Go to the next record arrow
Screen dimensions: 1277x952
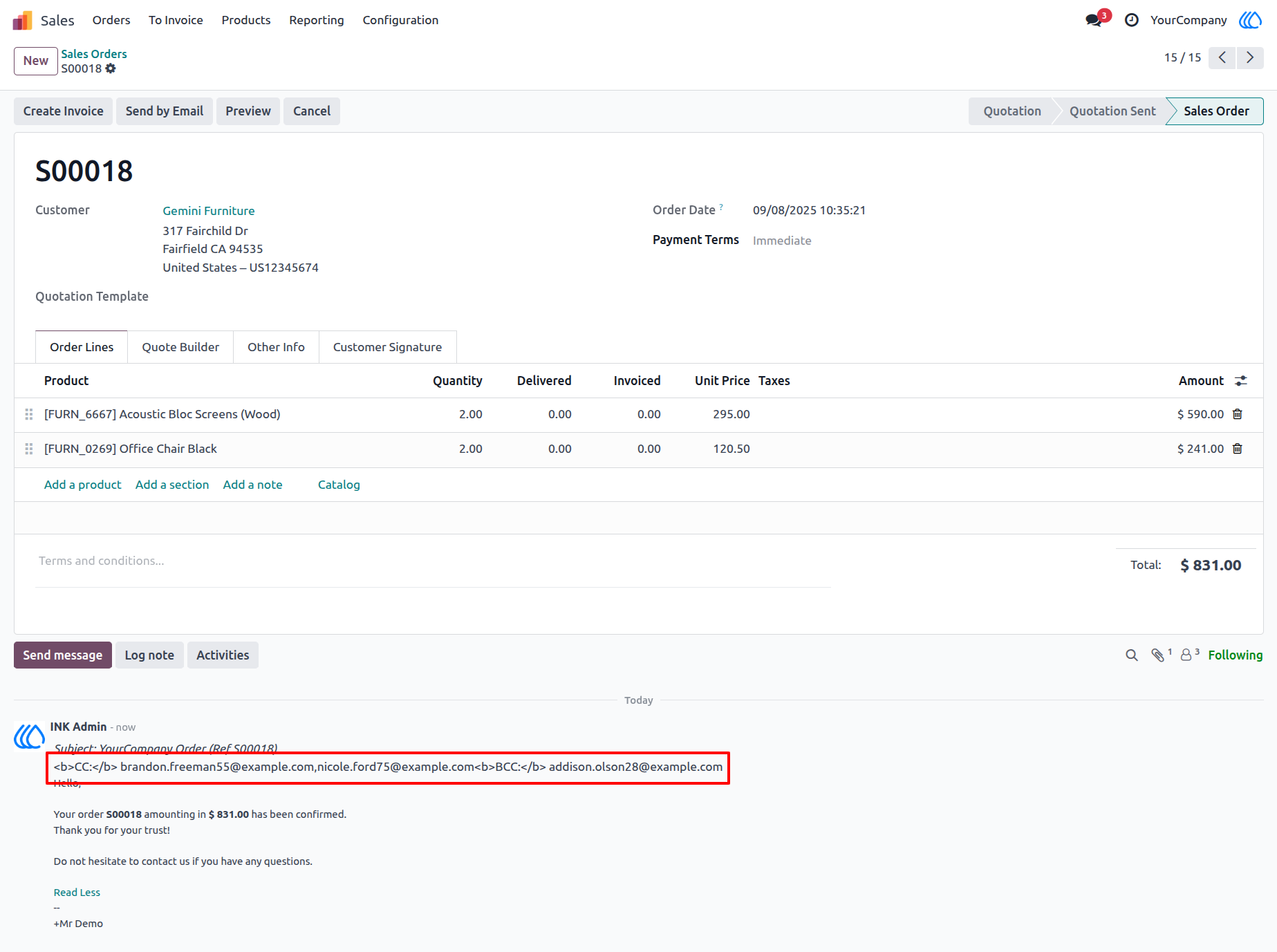click(x=1250, y=57)
